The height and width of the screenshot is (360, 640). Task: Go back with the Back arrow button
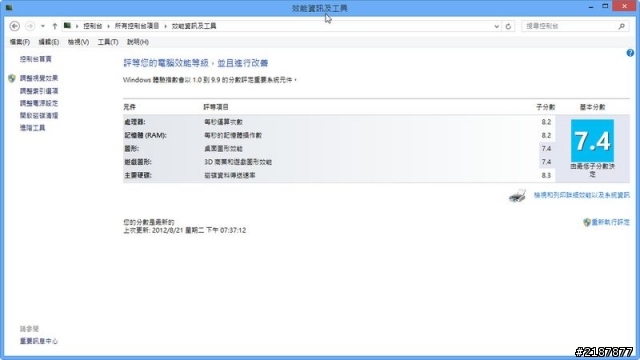[15, 26]
